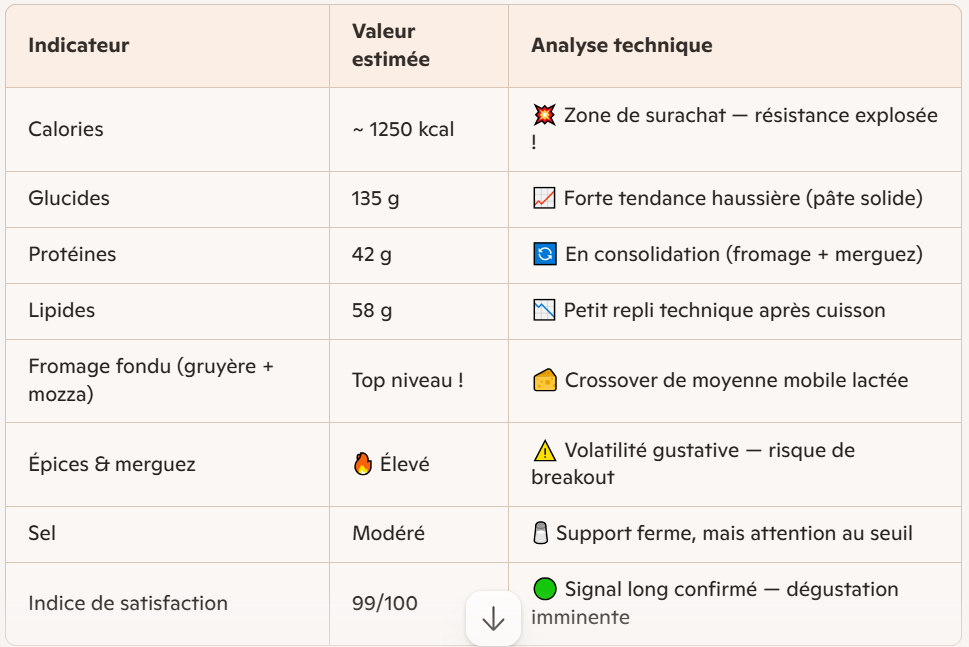969x647 pixels.
Task: Click the salt shaker emoji
Action: 541,534
